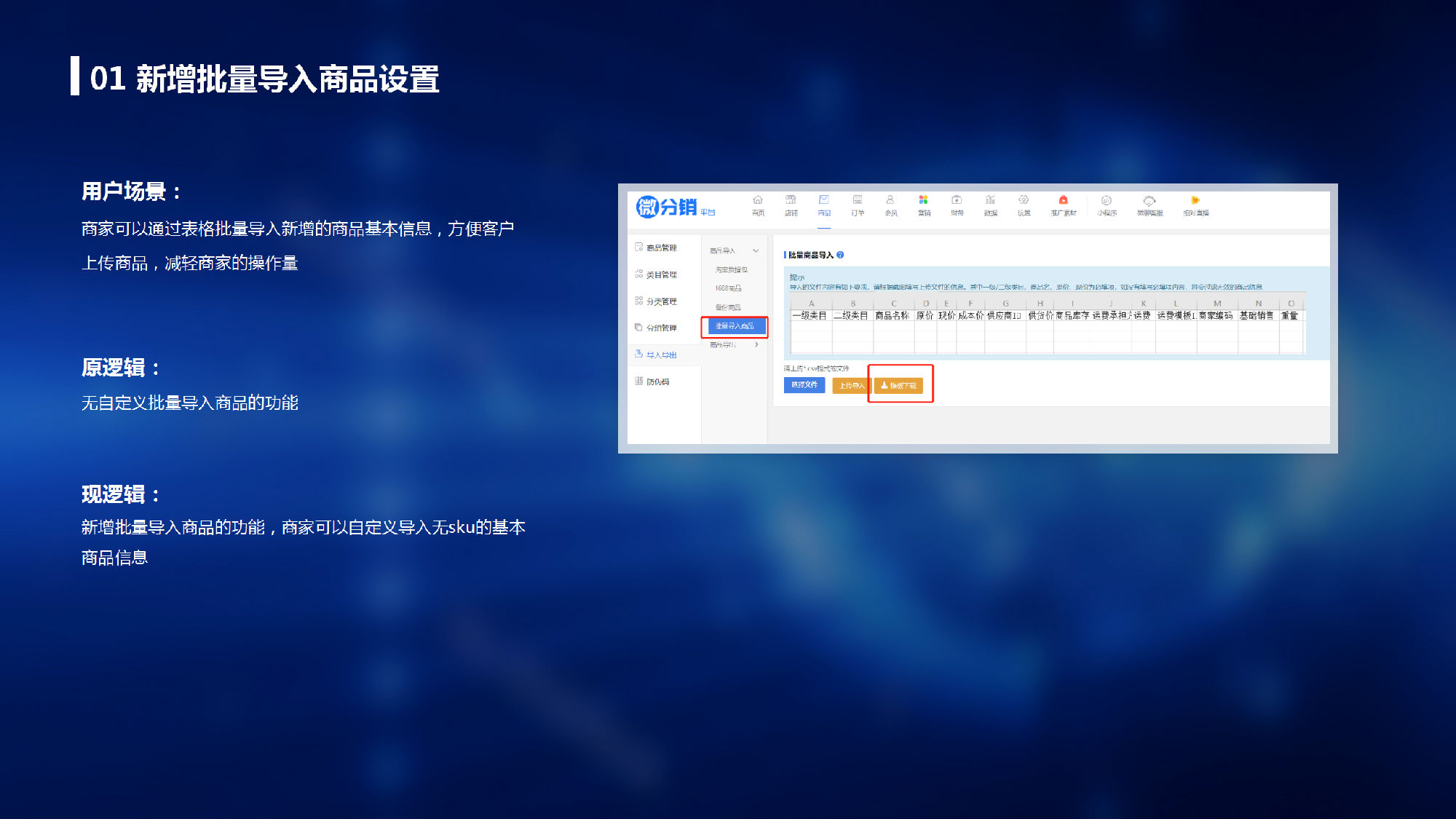Collapse the 商品导入 submenu chevron
Image resolution: width=1456 pixels, height=819 pixels.
[756, 251]
